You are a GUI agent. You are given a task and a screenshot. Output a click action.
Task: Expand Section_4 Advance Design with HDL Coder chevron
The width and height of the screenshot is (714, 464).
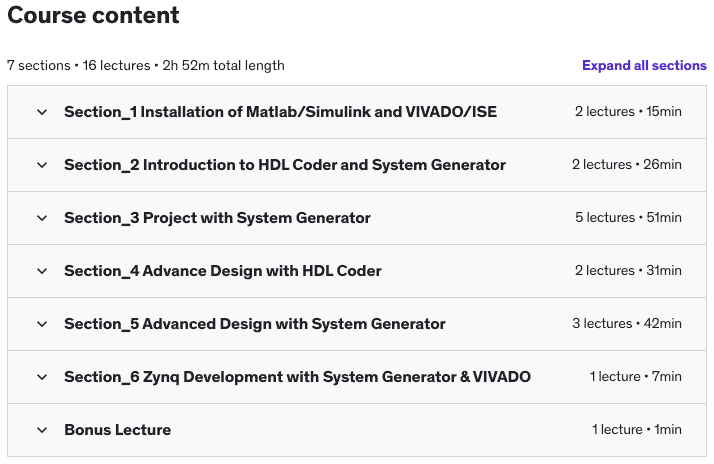pyautogui.click(x=42, y=271)
